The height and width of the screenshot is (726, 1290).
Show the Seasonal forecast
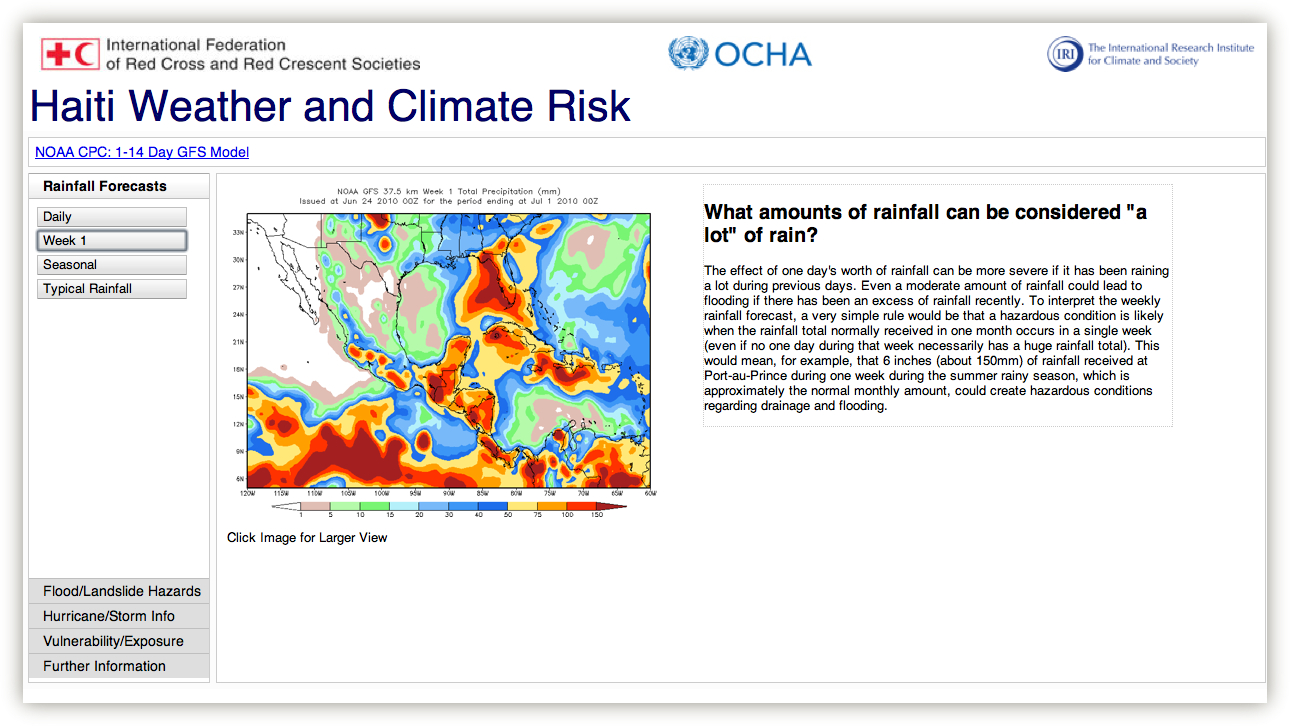[112, 265]
